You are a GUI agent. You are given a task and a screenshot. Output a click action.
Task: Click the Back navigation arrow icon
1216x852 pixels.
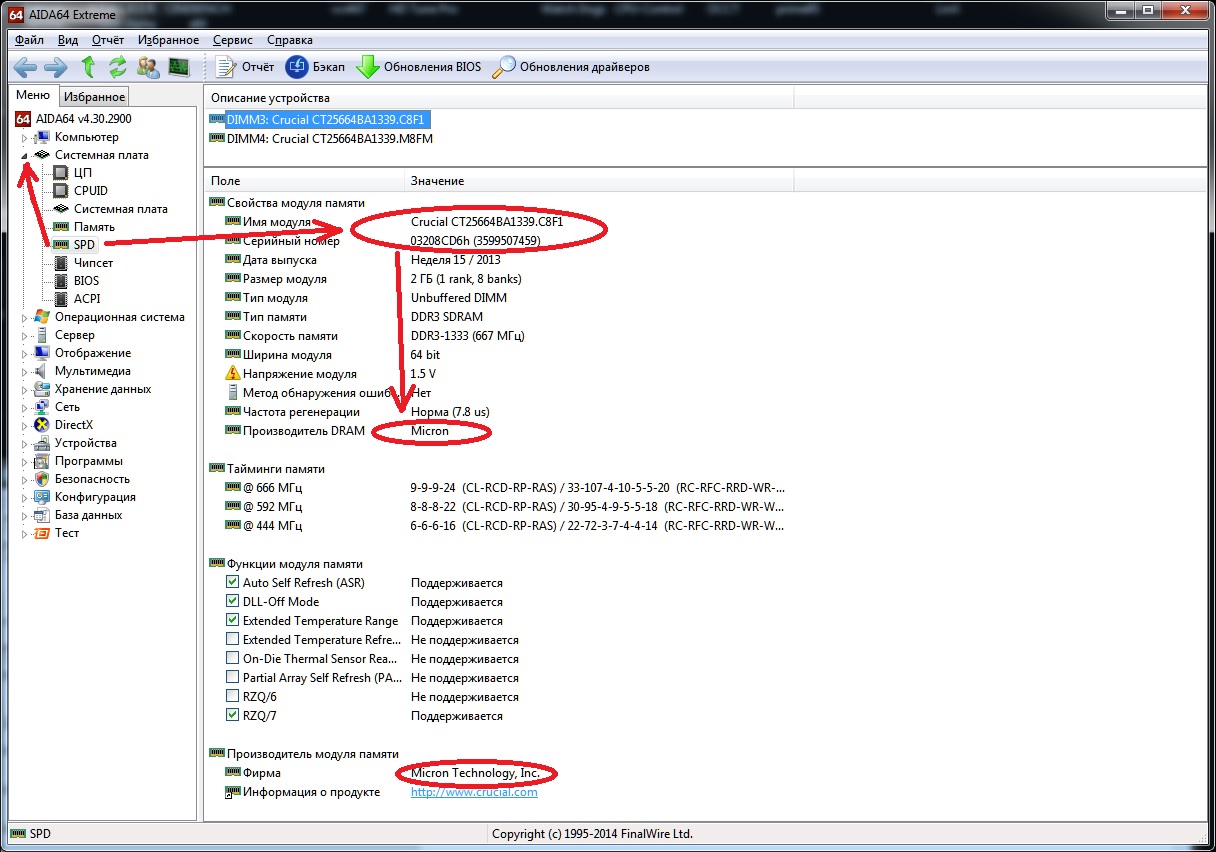25,67
